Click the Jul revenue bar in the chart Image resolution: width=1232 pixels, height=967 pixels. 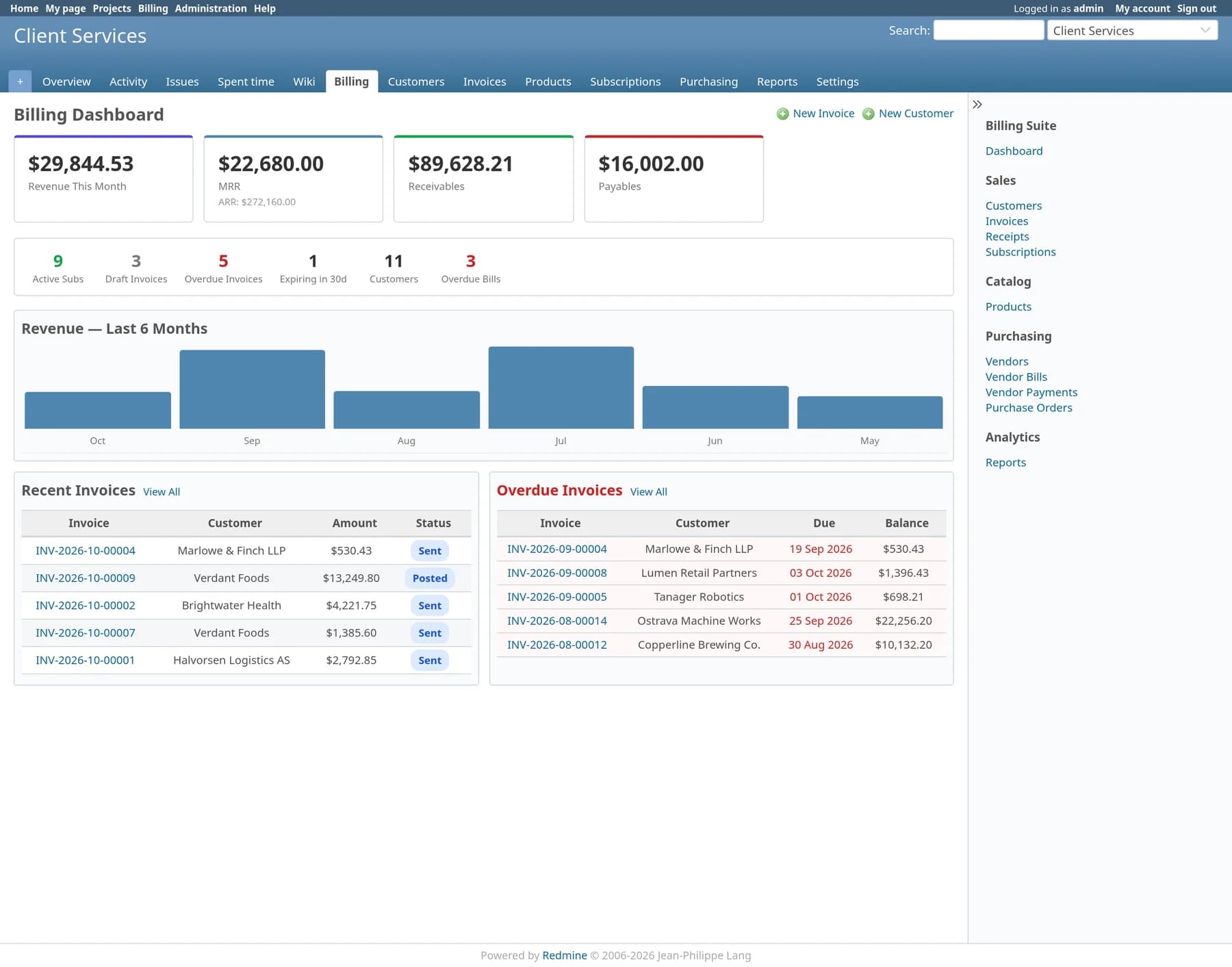click(x=561, y=387)
